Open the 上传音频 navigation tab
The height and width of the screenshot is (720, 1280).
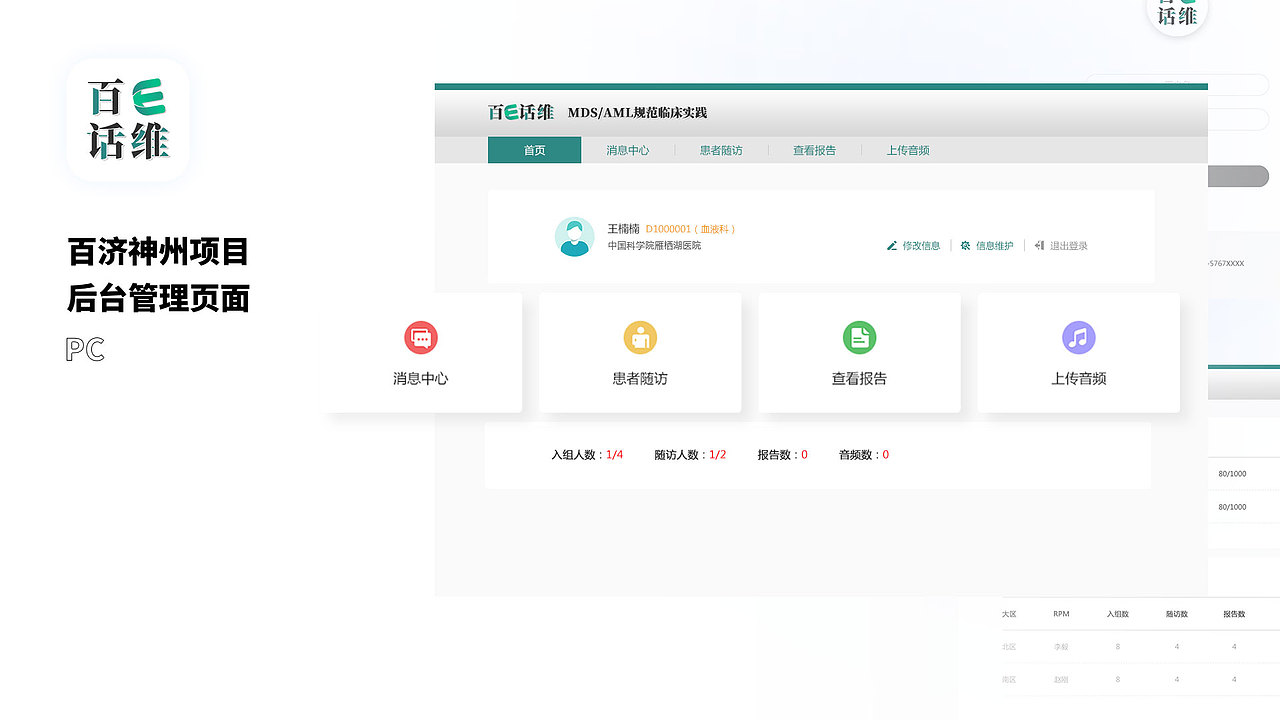pyautogui.click(x=908, y=150)
